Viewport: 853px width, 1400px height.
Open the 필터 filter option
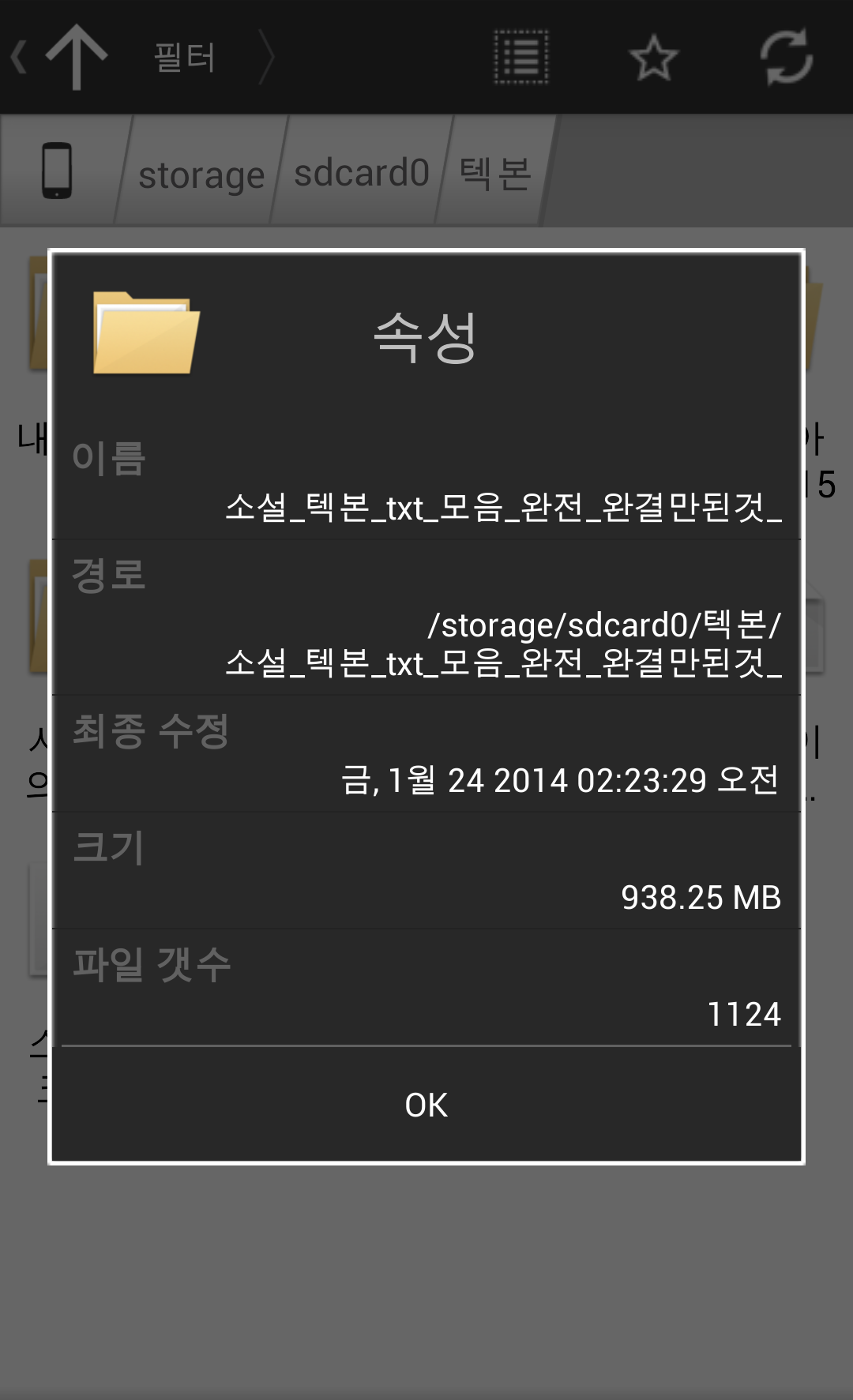[x=184, y=57]
